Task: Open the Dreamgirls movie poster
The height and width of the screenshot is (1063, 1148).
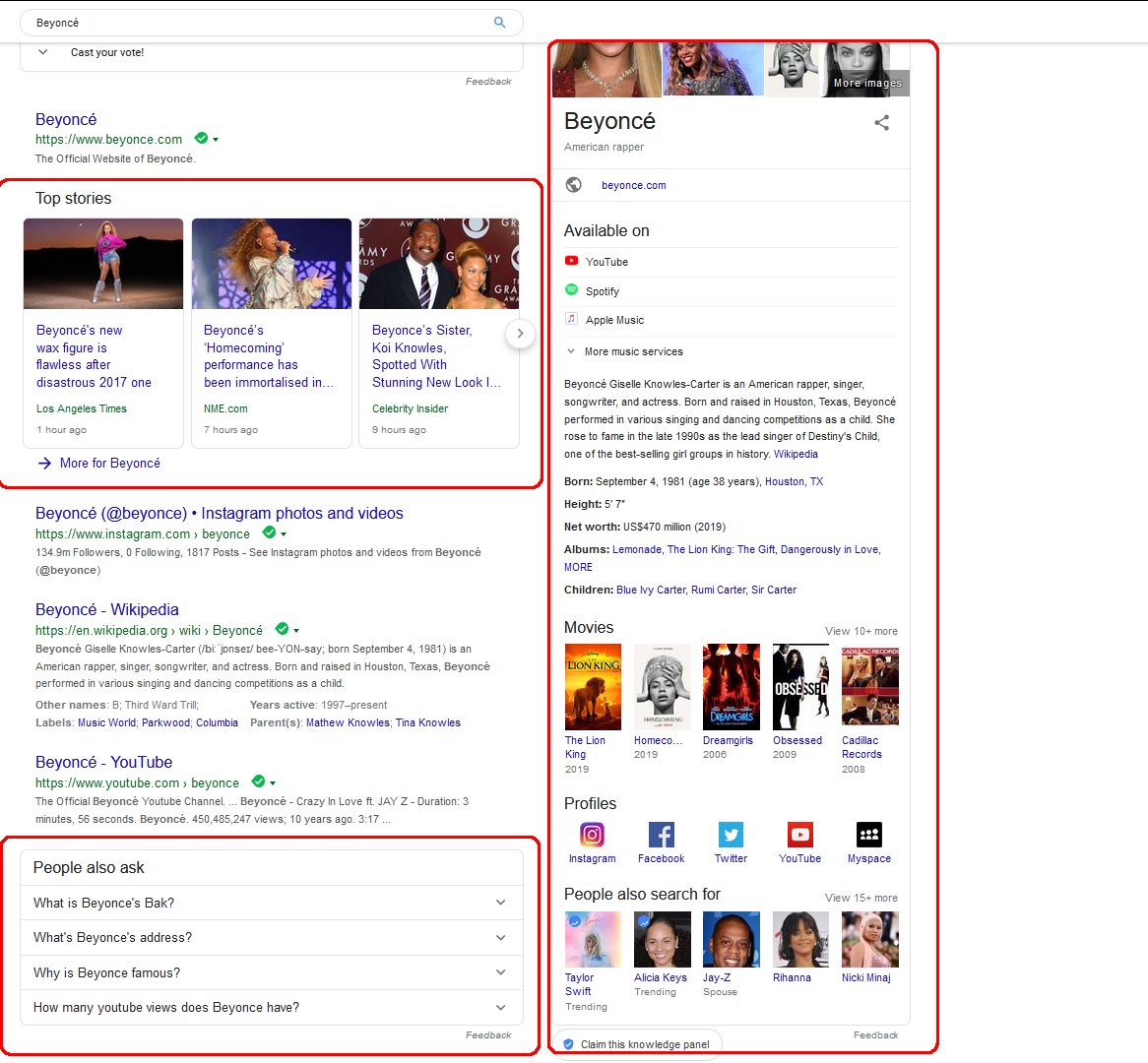Action: pyautogui.click(x=731, y=687)
